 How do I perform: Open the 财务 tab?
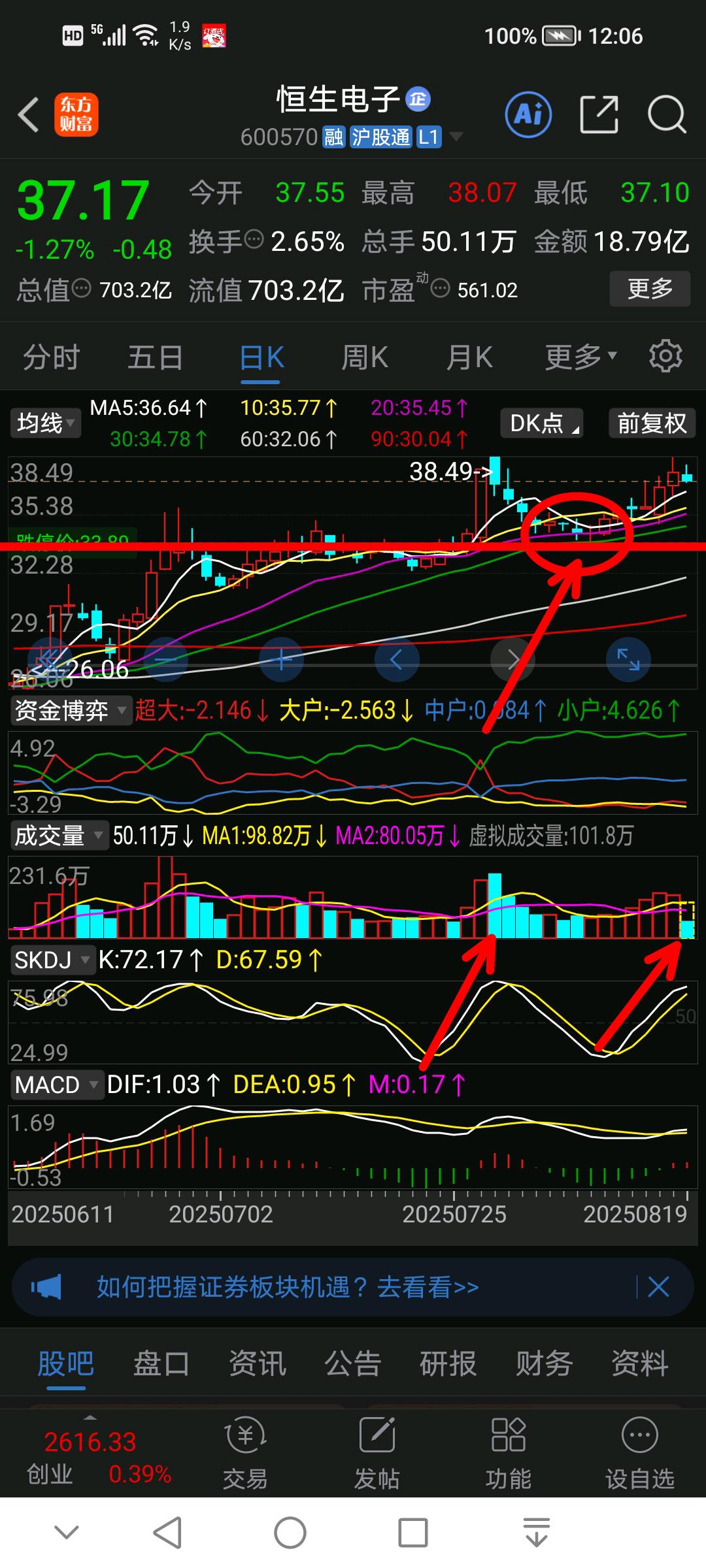click(x=544, y=1364)
